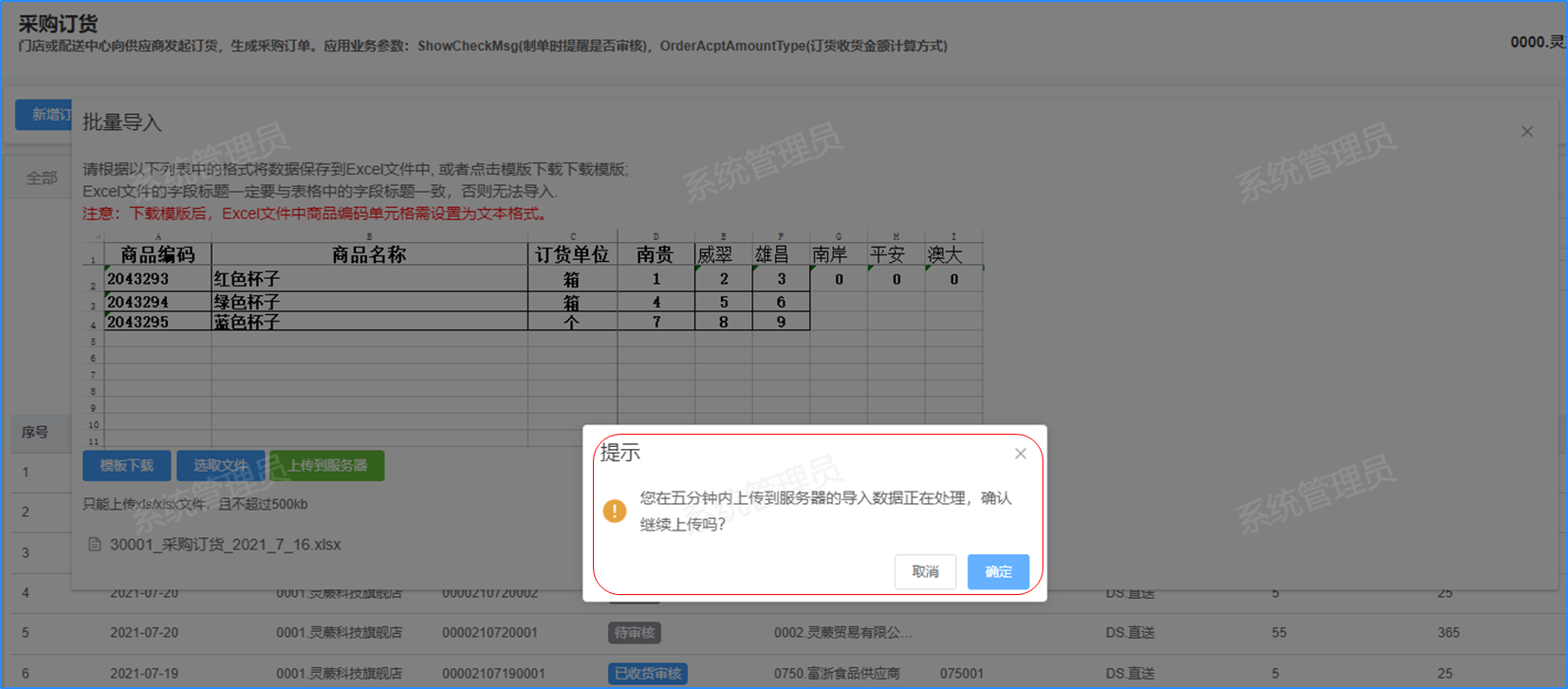Screen dimensions: 1568x689
Task: Click the 采购订货 page heading
Action: click(58, 24)
